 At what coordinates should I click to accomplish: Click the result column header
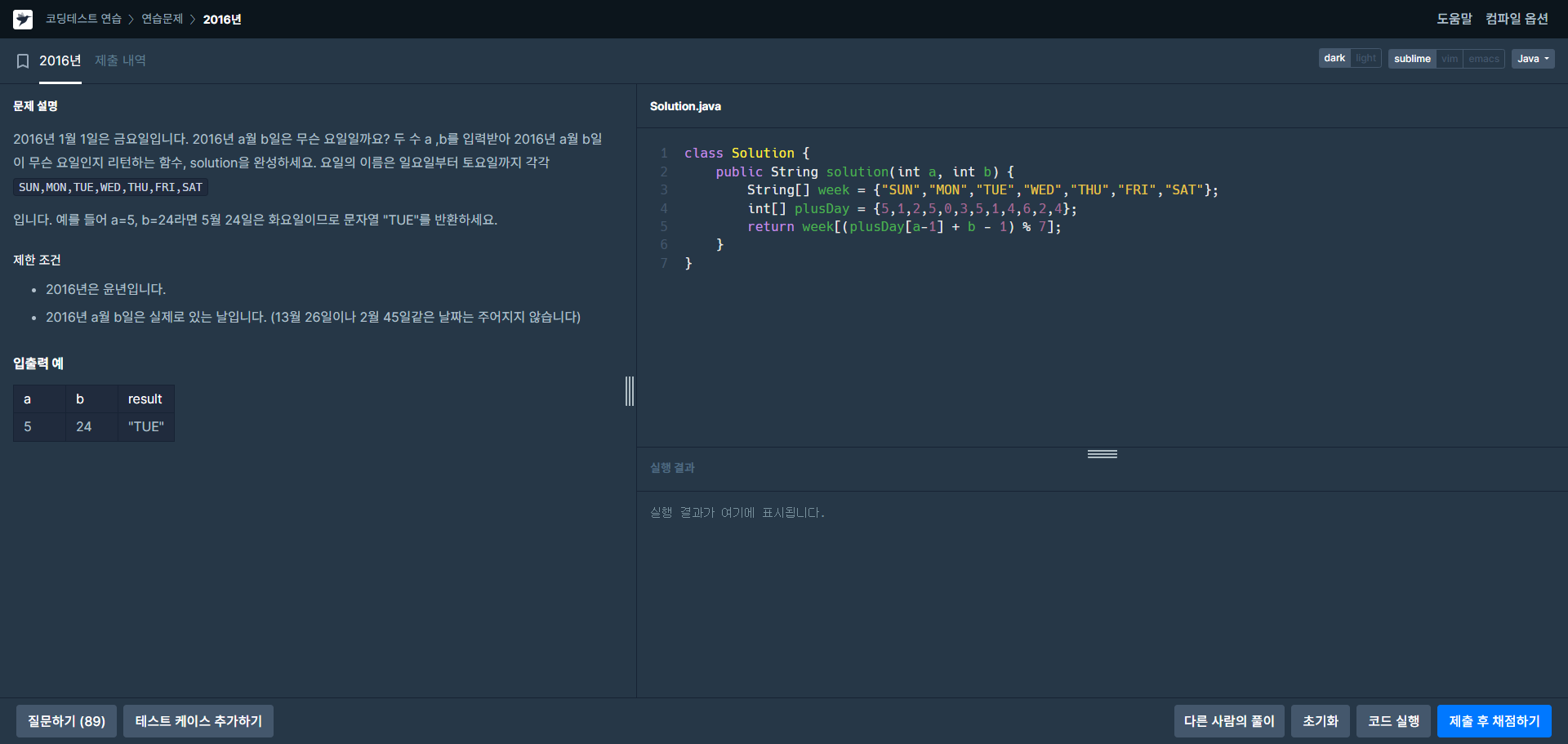coord(145,399)
